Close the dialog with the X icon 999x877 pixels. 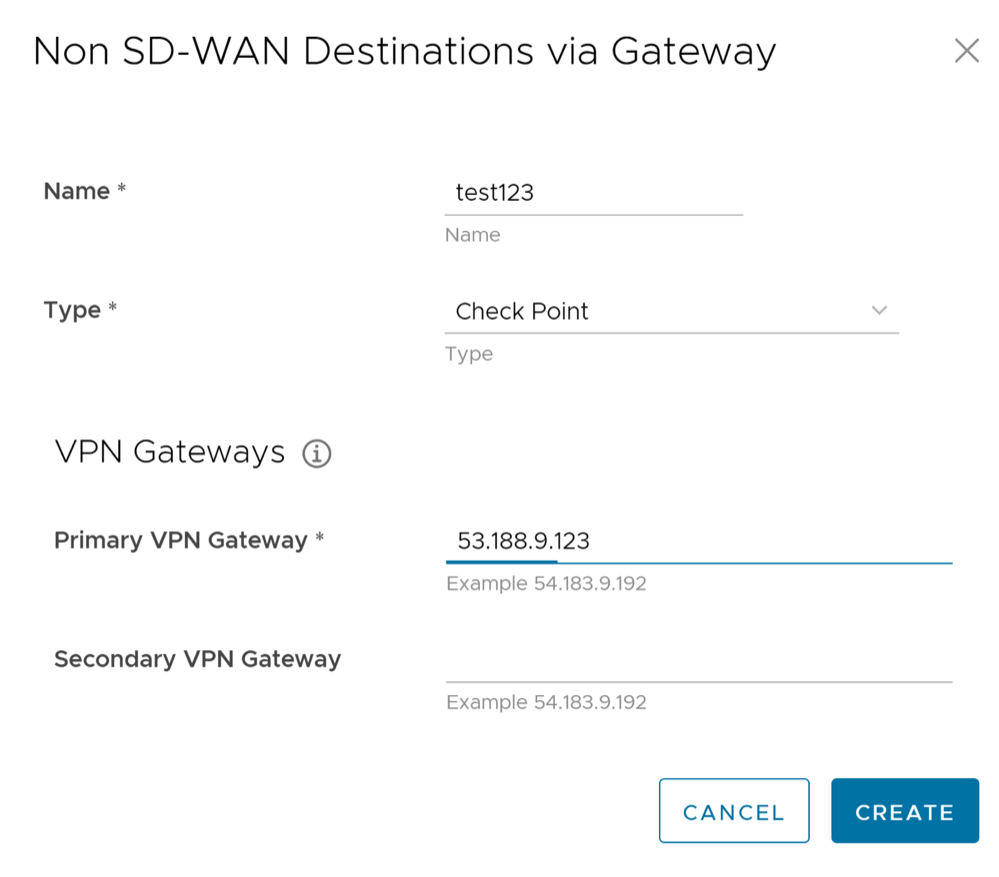point(966,51)
